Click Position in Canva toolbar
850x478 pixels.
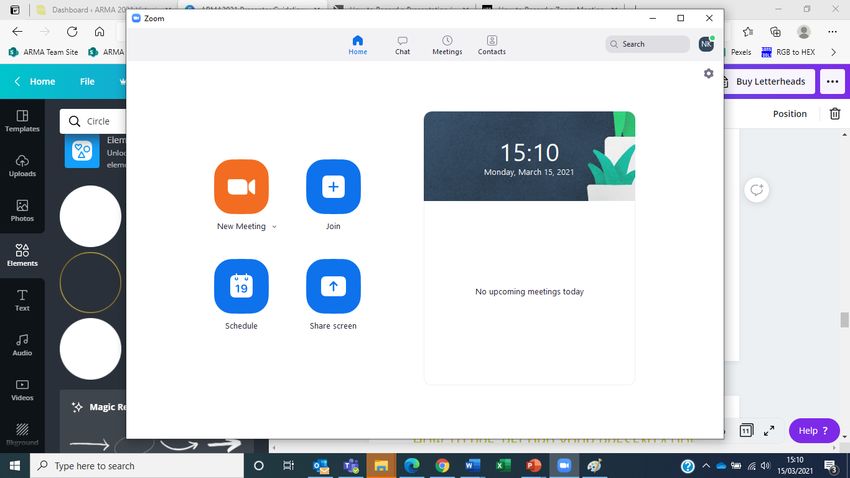[x=789, y=114]
